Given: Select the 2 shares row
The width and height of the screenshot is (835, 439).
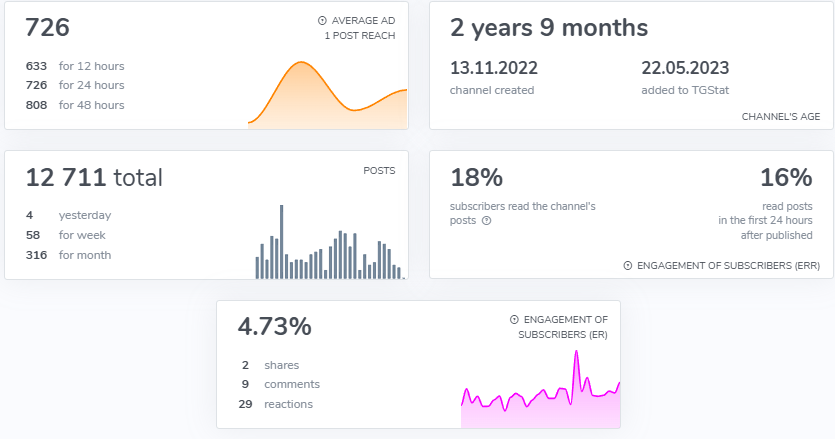Looking at the screenshot, I should click(x=270, y=365).
